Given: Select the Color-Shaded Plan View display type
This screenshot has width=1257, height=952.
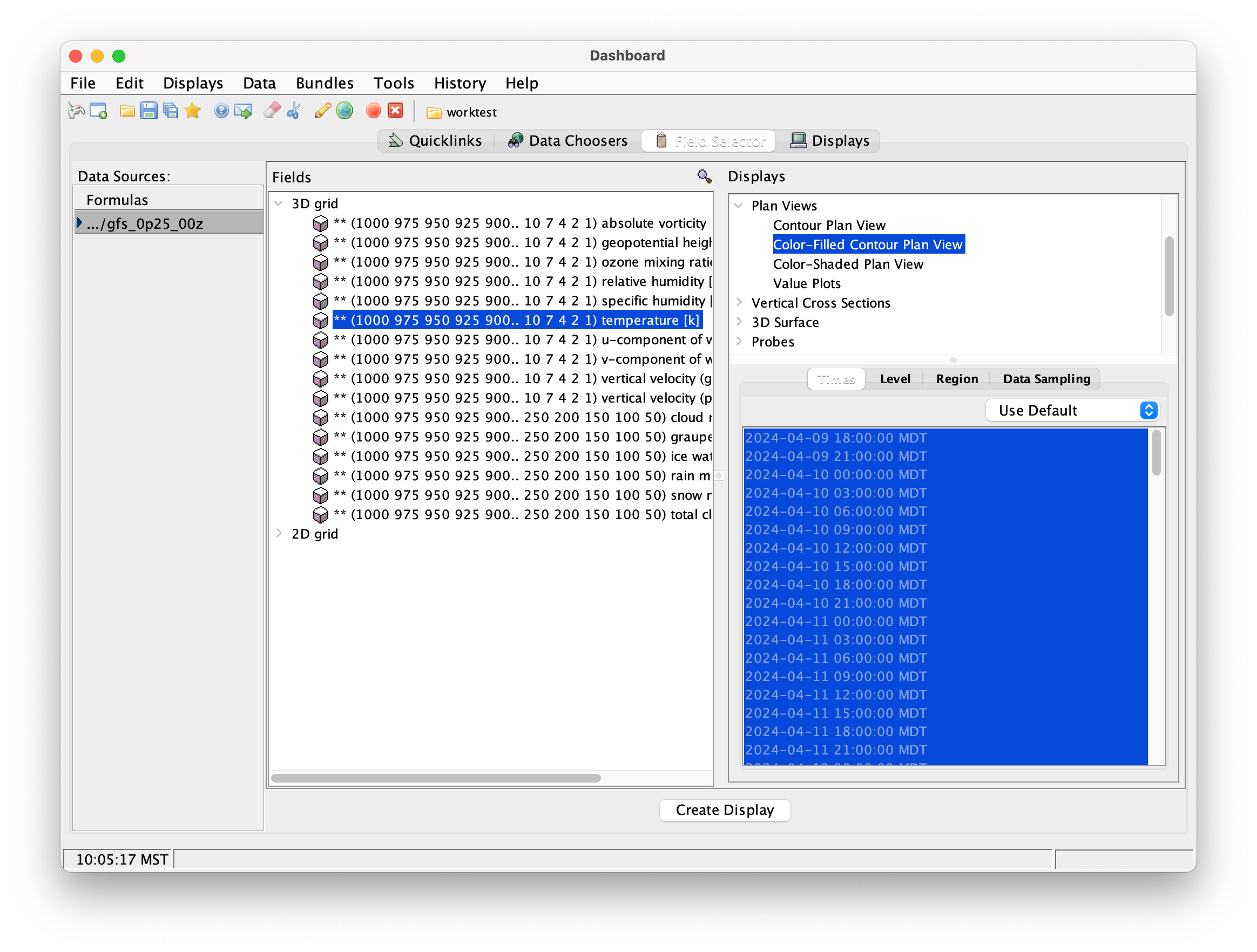Looking at the screenshot, I should click(848, 264).
